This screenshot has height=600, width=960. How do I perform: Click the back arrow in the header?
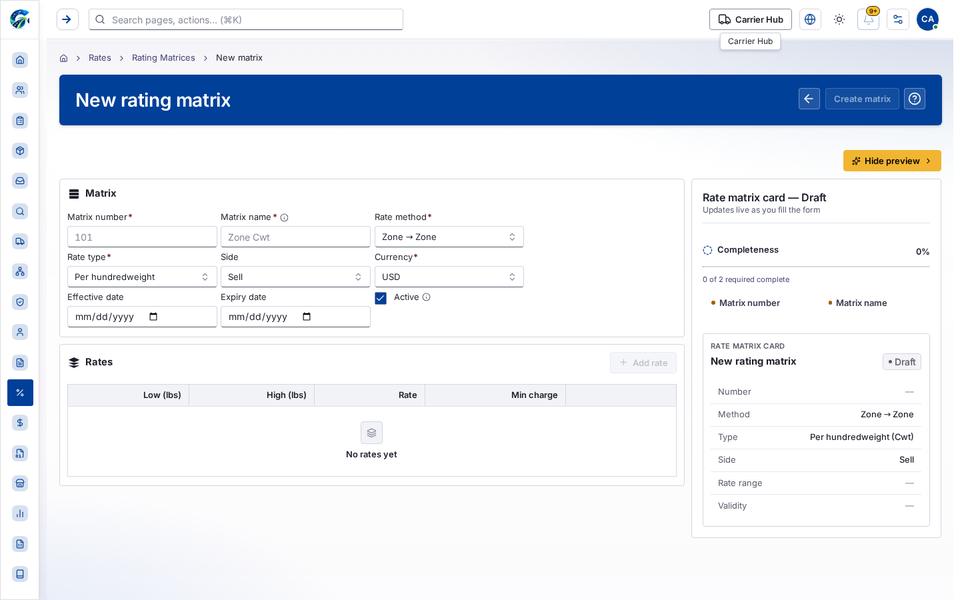pyautogui.click(x=809, y=99)
